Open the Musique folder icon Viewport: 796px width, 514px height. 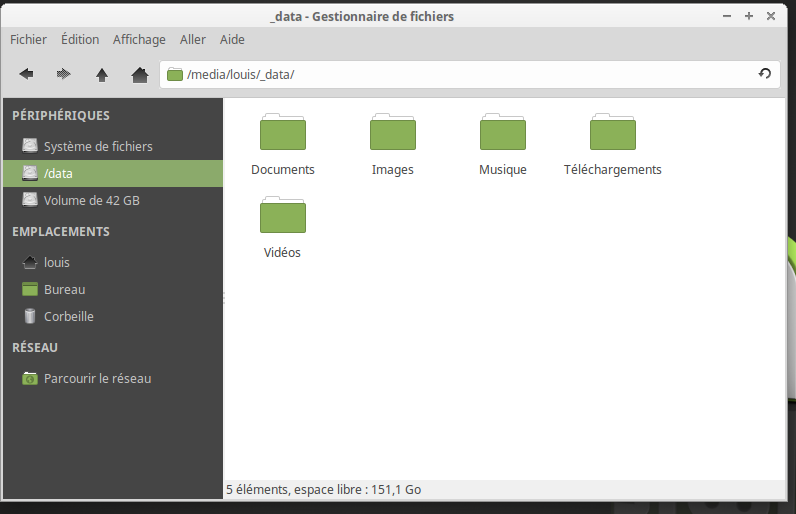(503, 132)
